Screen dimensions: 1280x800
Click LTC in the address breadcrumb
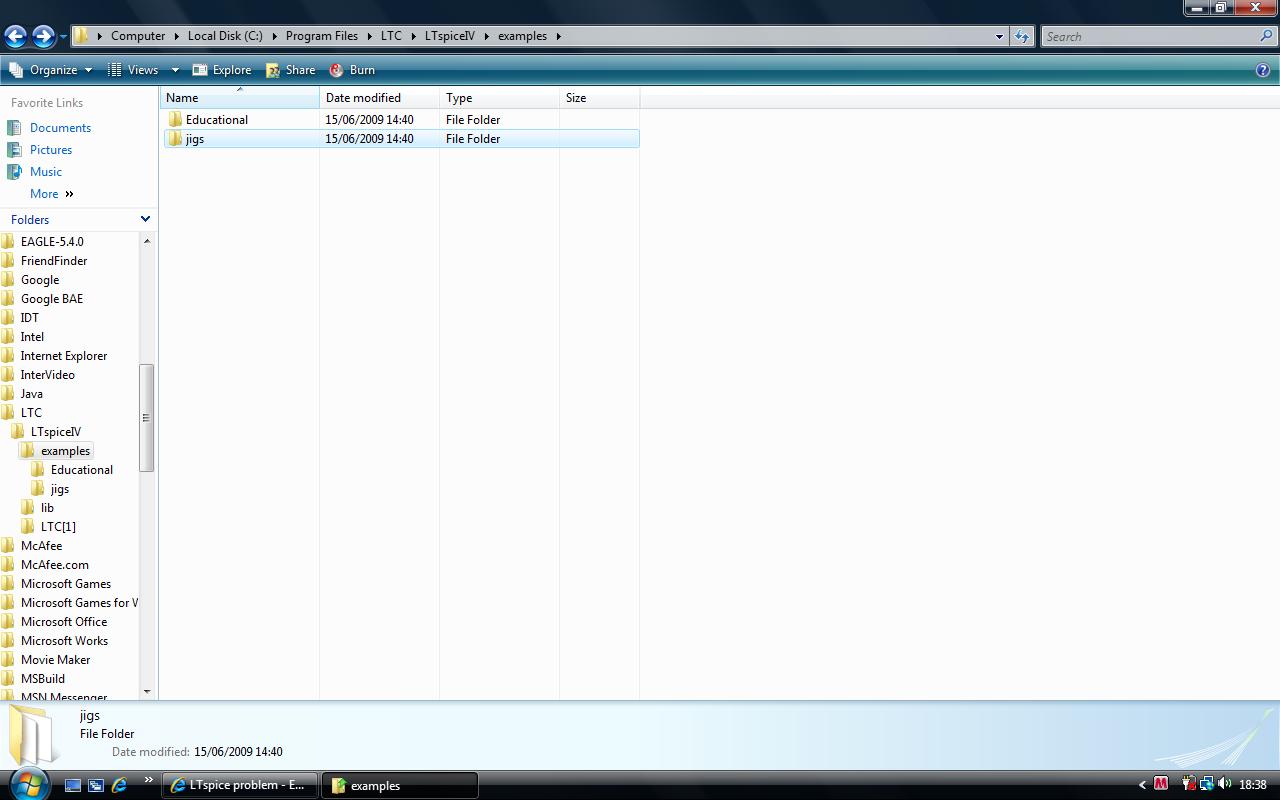pos(391,36)
